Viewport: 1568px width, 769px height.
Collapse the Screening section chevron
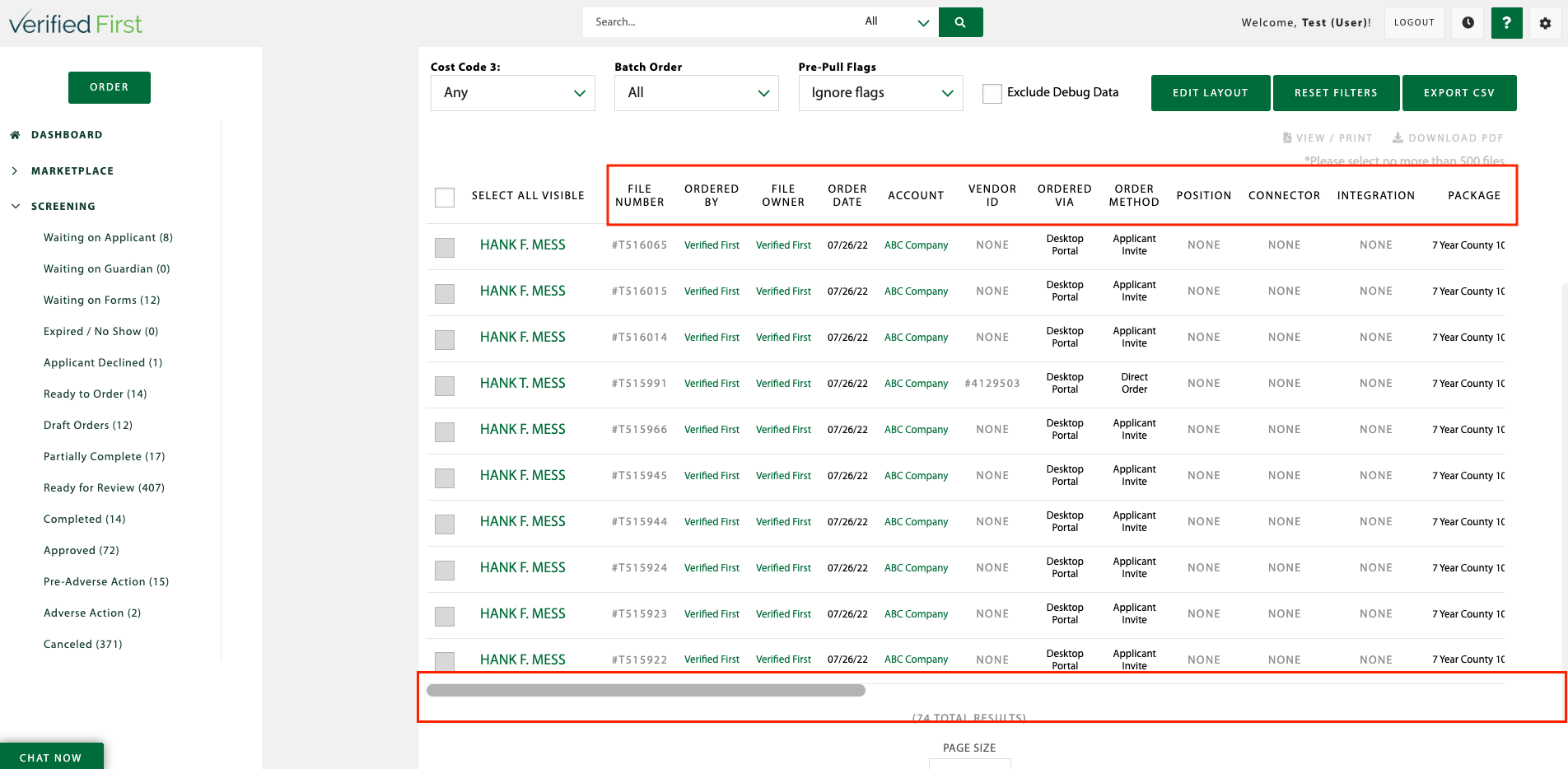(x=15, y=207)
